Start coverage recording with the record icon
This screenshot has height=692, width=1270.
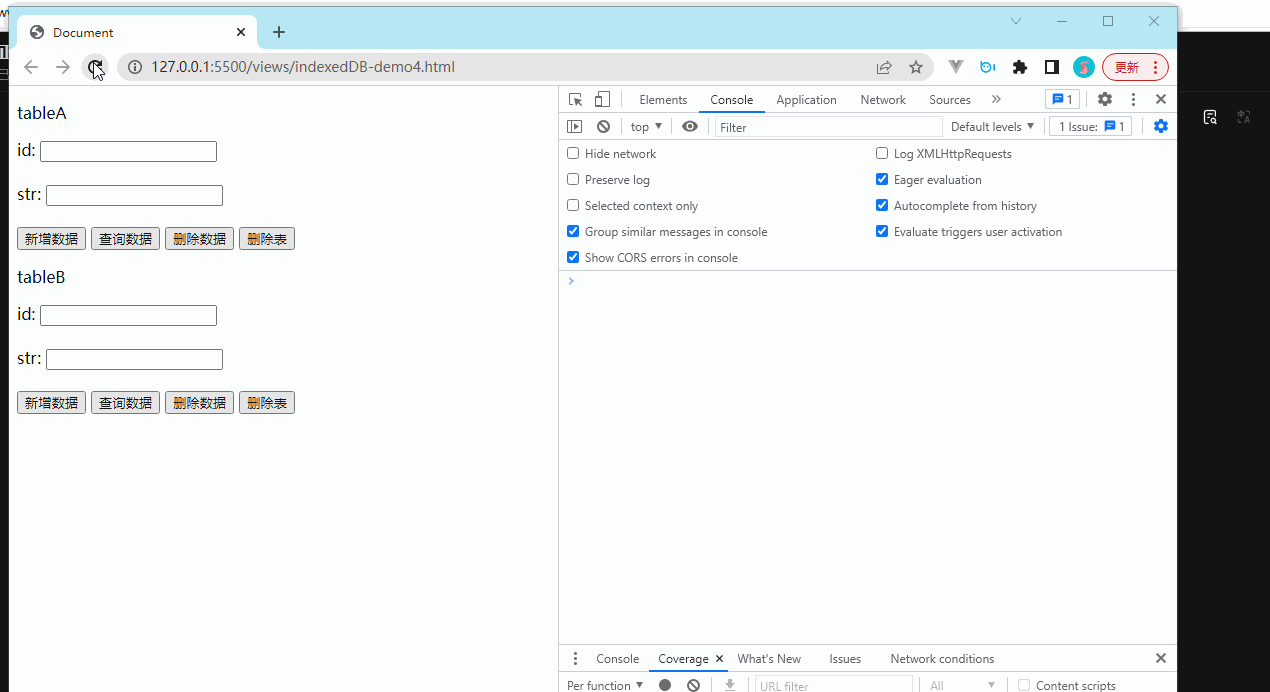[664, 685]
